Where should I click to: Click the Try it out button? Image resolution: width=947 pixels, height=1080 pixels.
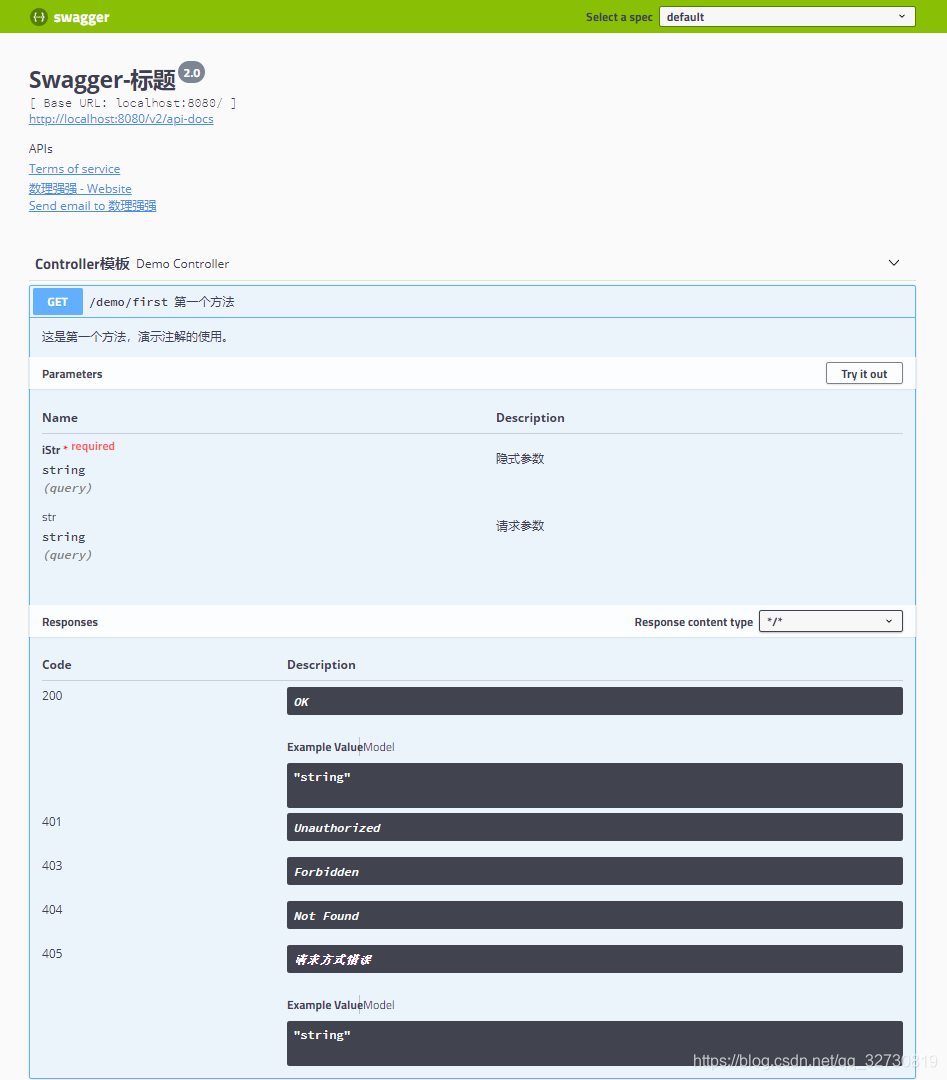pos(864,373)
